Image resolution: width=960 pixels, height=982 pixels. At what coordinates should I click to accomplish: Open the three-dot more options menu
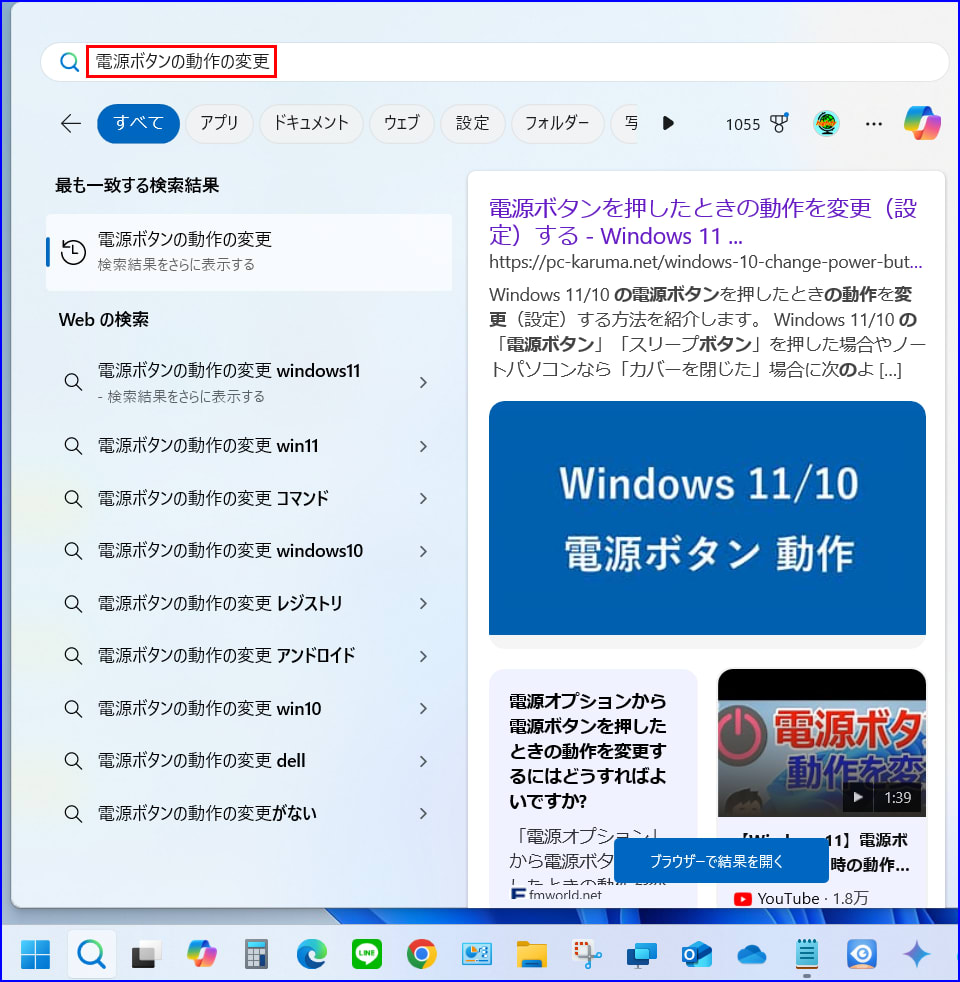(874, 124)
